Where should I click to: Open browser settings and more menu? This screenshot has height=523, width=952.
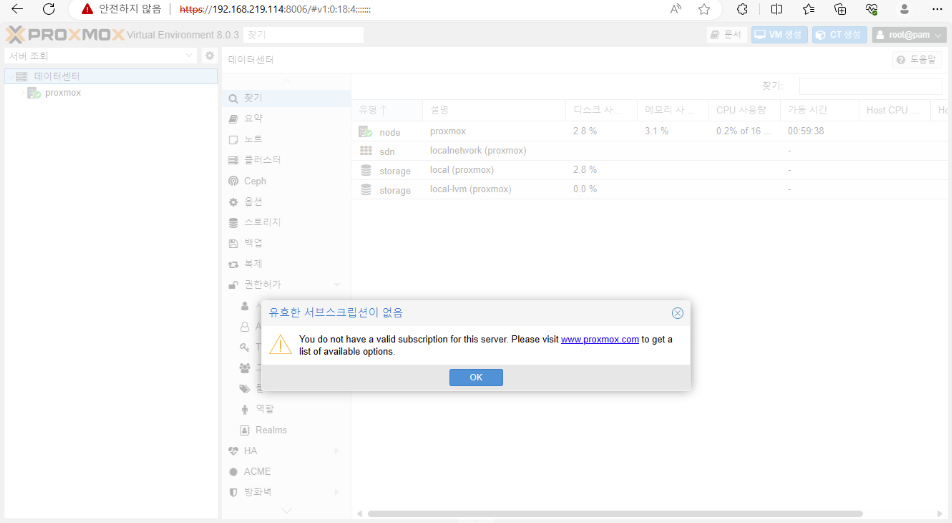(937, 9)
